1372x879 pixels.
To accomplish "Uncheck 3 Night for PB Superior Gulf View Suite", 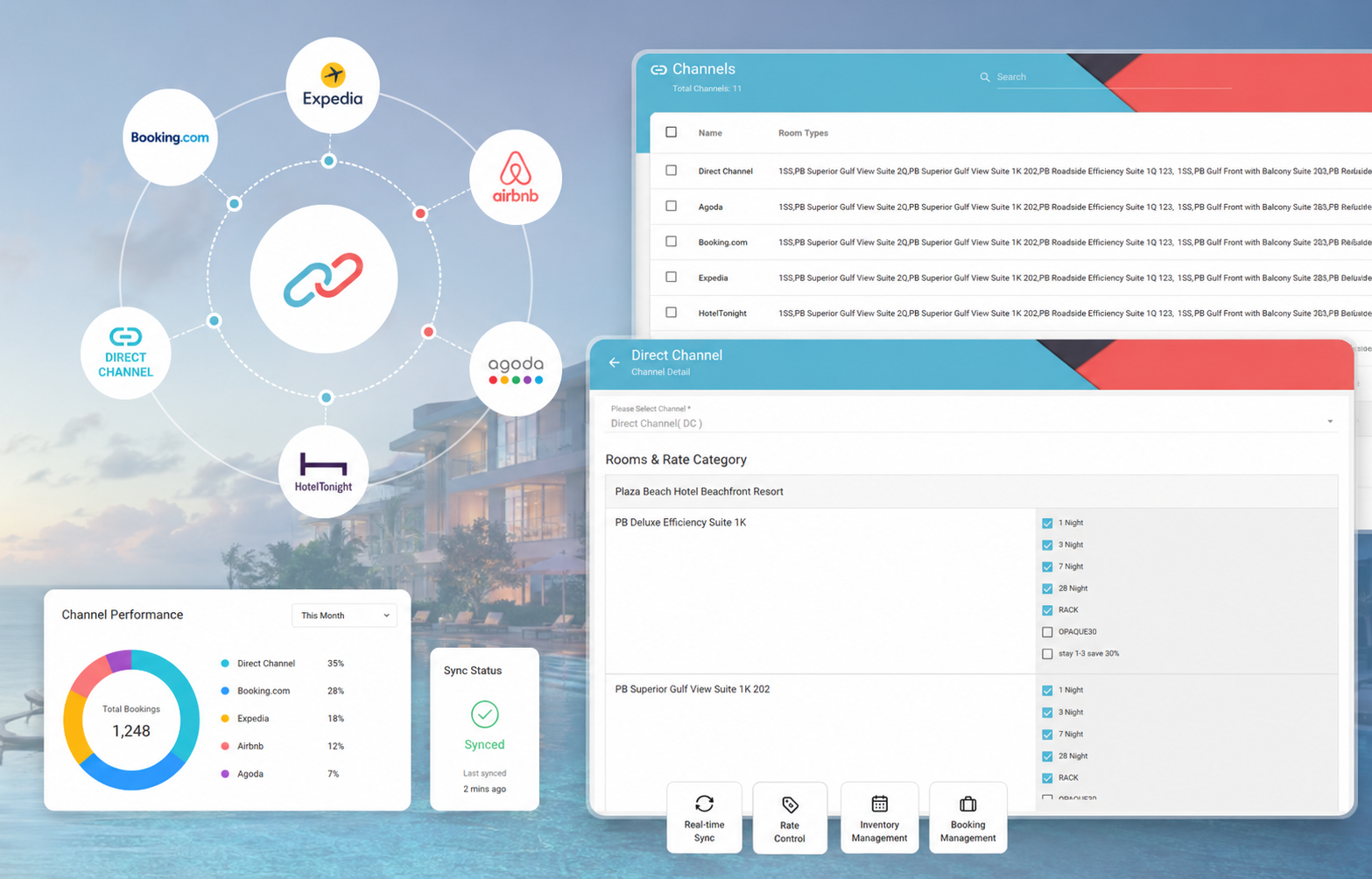I will pyautogui.click(x=1047, y=713).
